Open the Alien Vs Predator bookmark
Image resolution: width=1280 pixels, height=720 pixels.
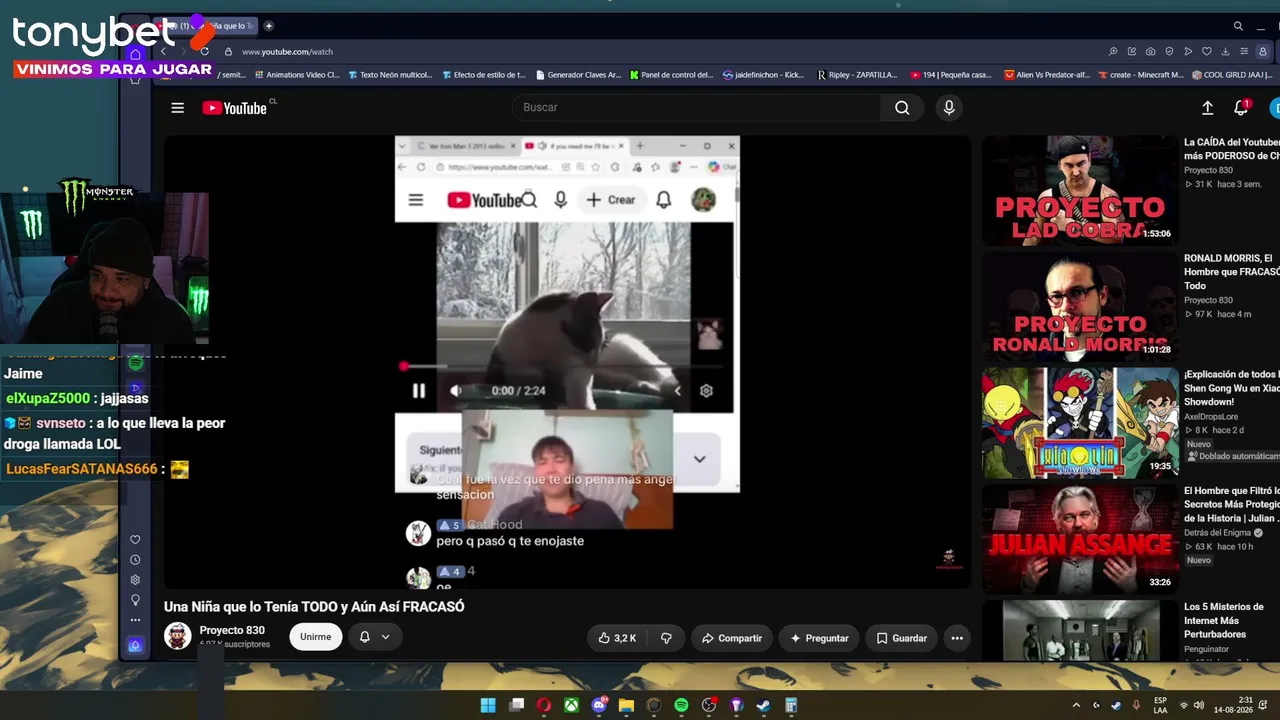pos(1047,75)
